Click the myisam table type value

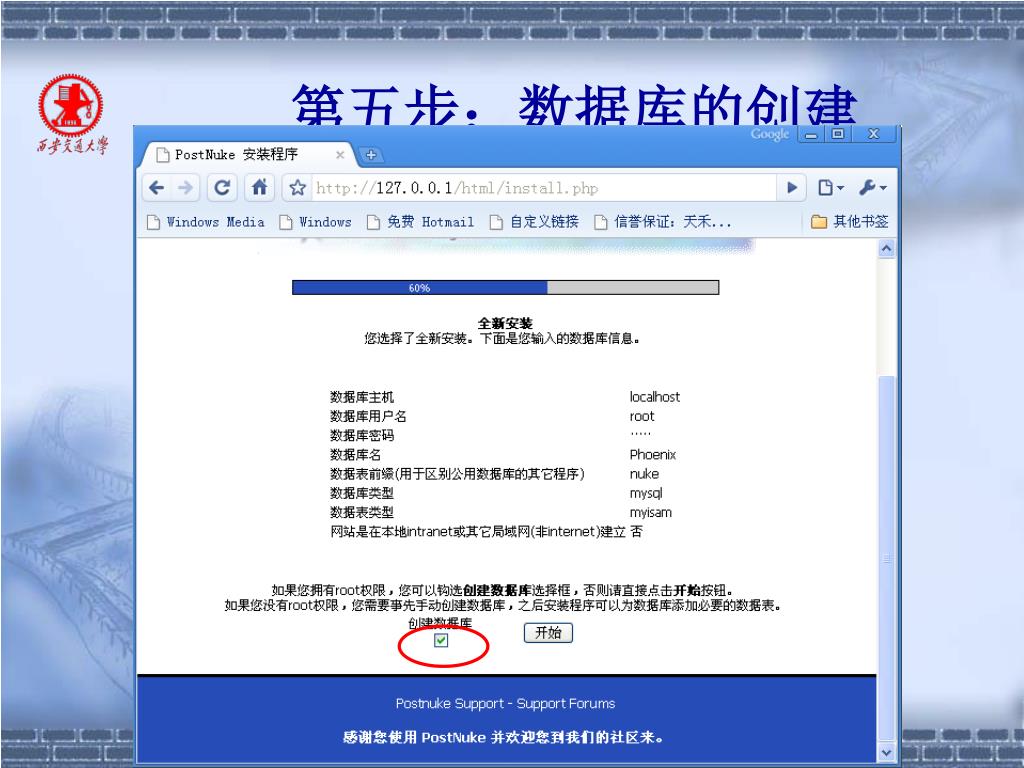(x=650, y=513)
